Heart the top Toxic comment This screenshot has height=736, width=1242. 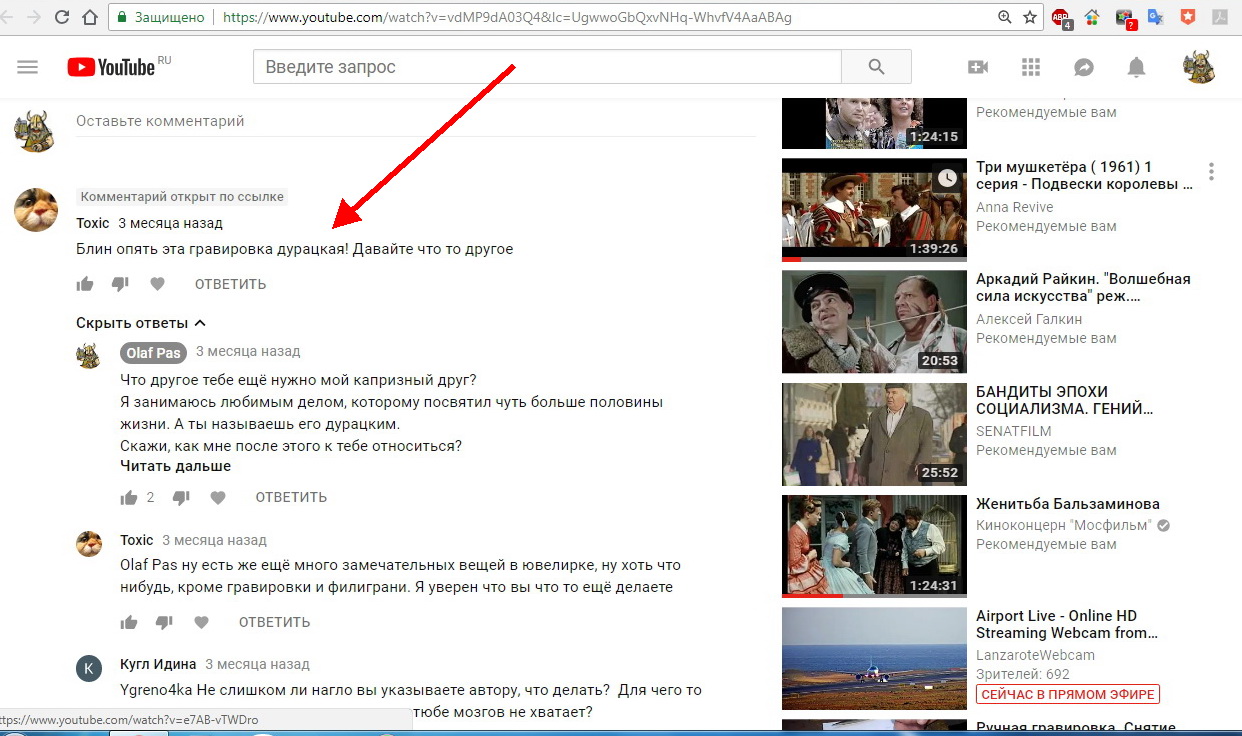point(157,284)
